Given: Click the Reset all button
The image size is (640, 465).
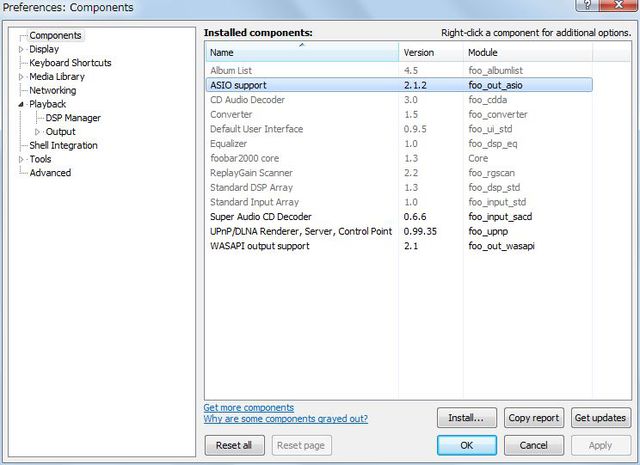Looking at the screenshot, I should point(234,445).
